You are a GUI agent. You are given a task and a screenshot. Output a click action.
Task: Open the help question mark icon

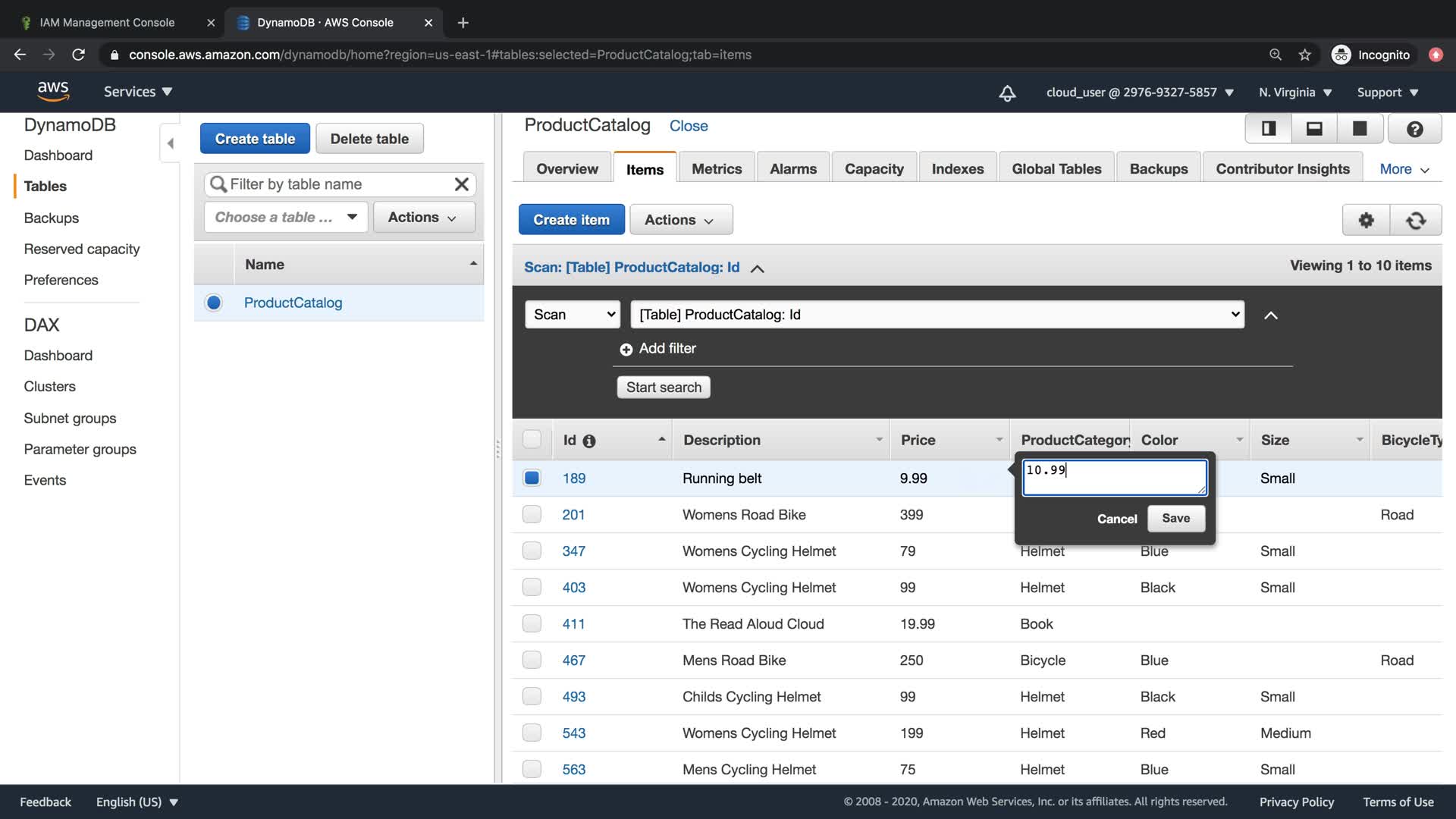[1414, 129]
